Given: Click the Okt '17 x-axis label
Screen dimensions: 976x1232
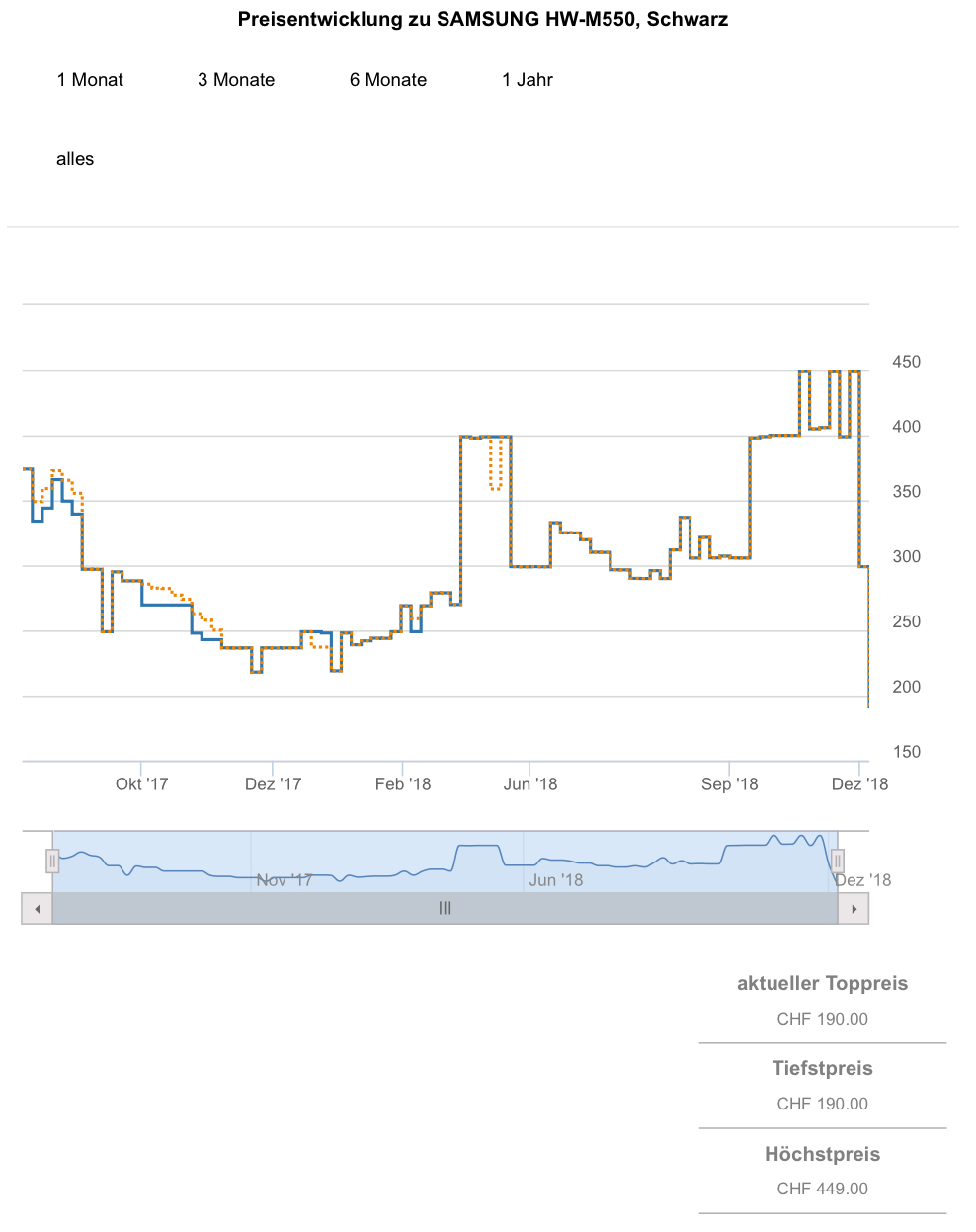Looking at the screenshot, I should [142, 784].
